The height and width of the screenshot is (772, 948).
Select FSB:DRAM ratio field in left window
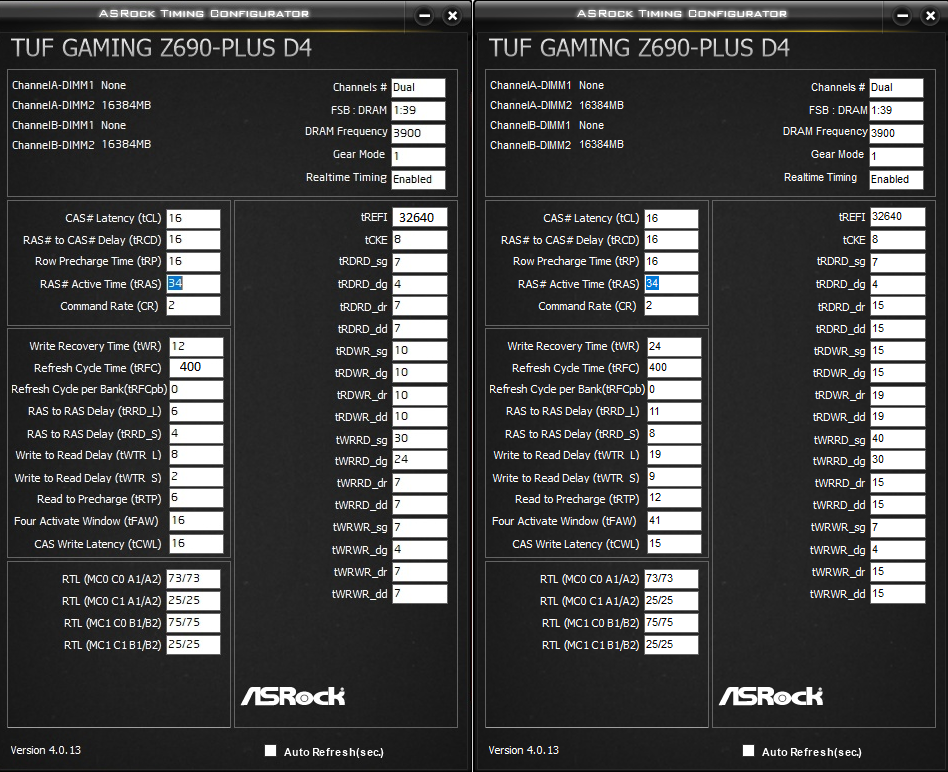click(418, 111)
